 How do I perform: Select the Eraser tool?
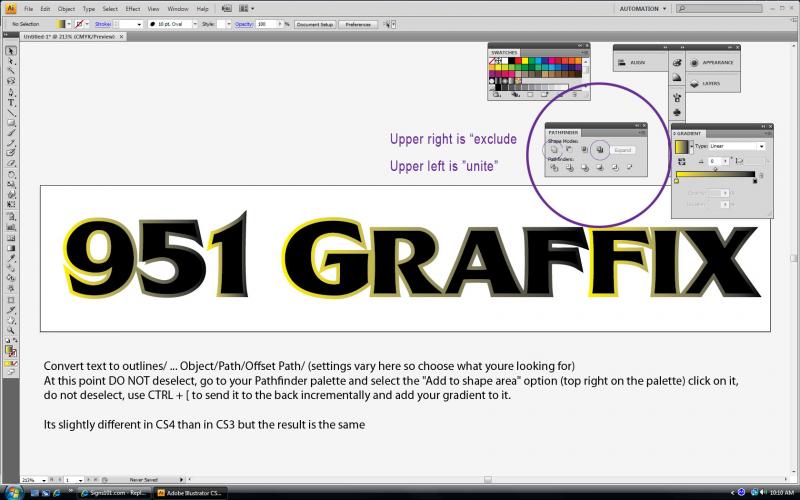pyautogui.click(x=11, y=163)
